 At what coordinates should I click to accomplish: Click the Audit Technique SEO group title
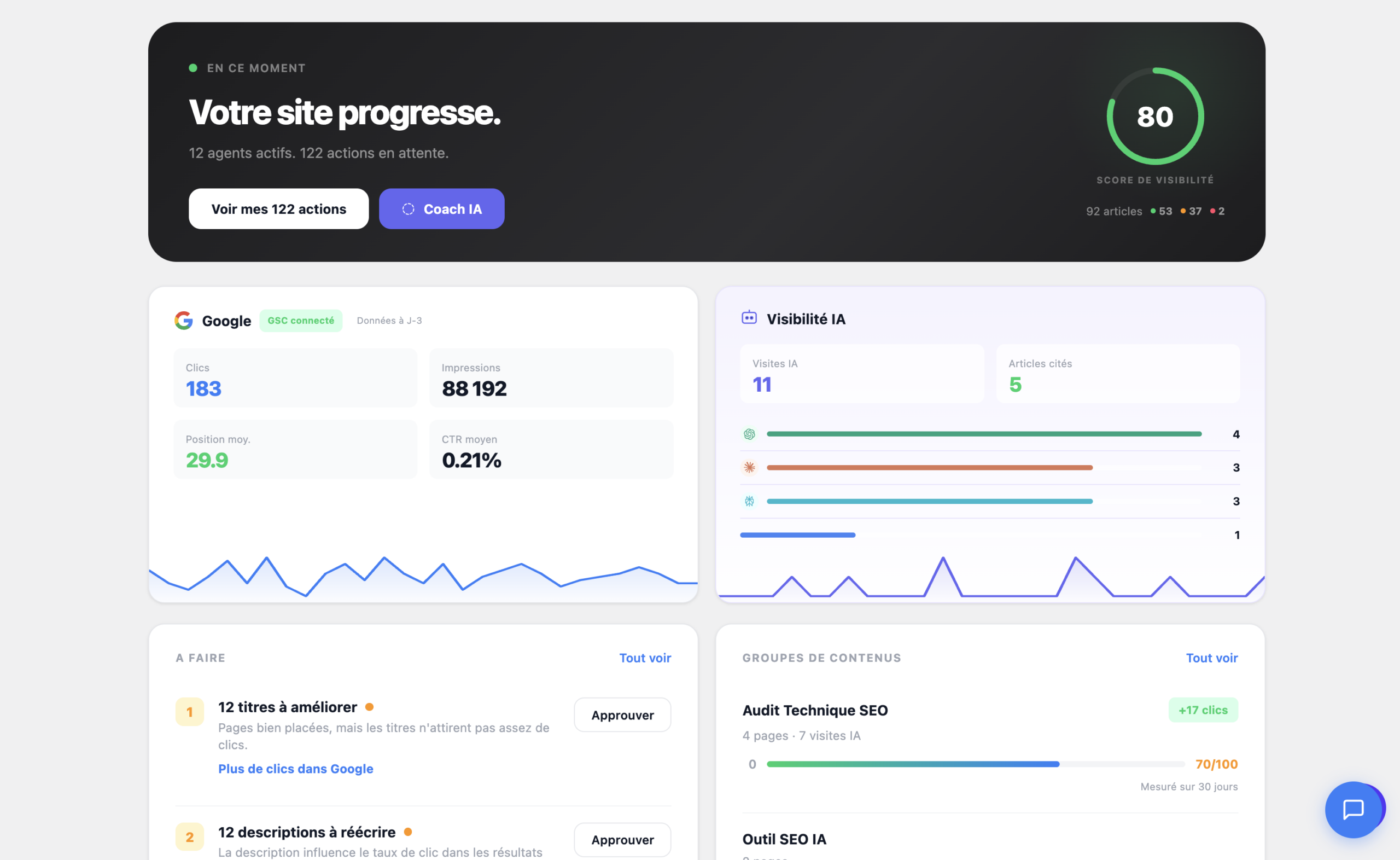[814, 710]
